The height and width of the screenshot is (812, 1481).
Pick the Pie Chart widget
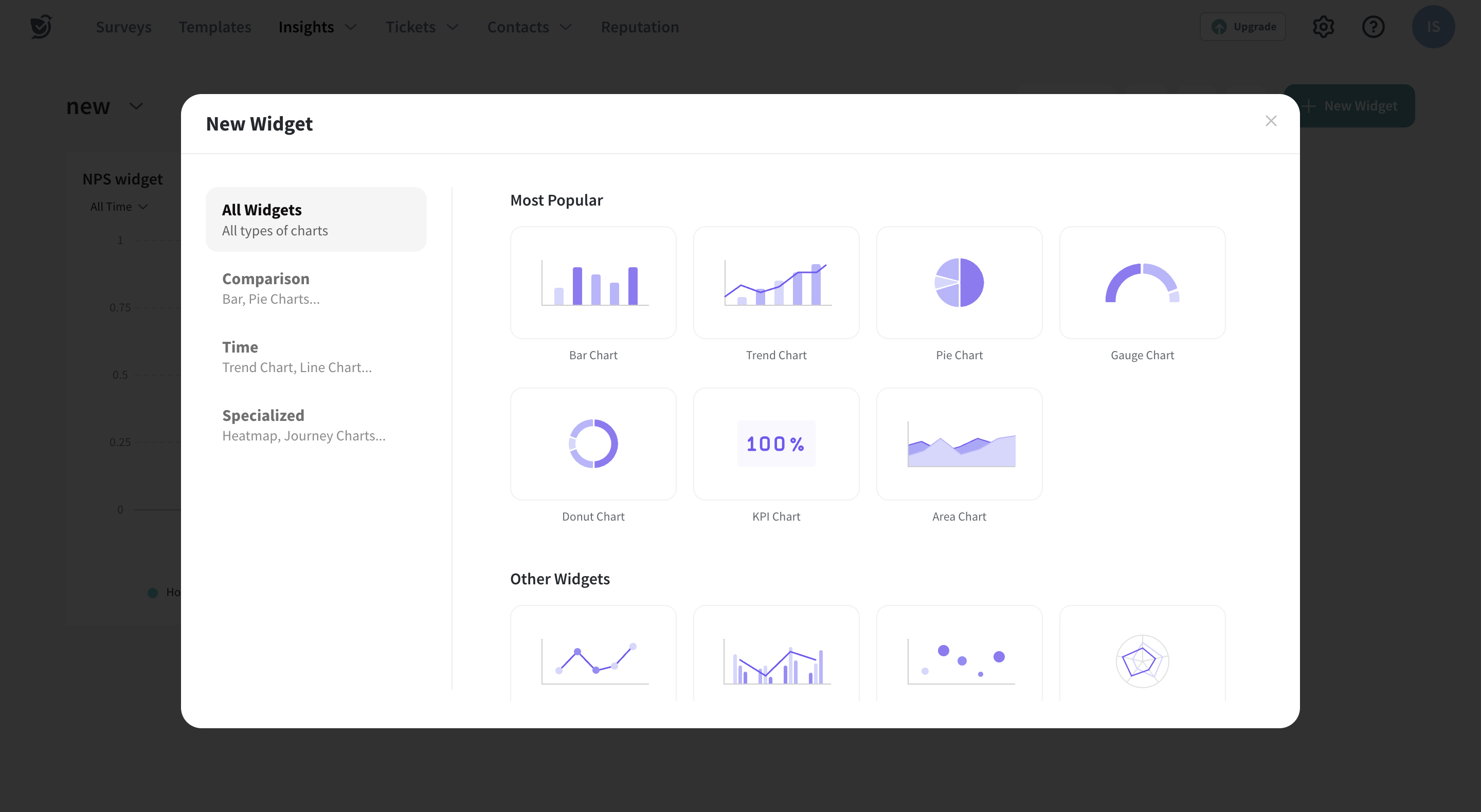[959, 283]
